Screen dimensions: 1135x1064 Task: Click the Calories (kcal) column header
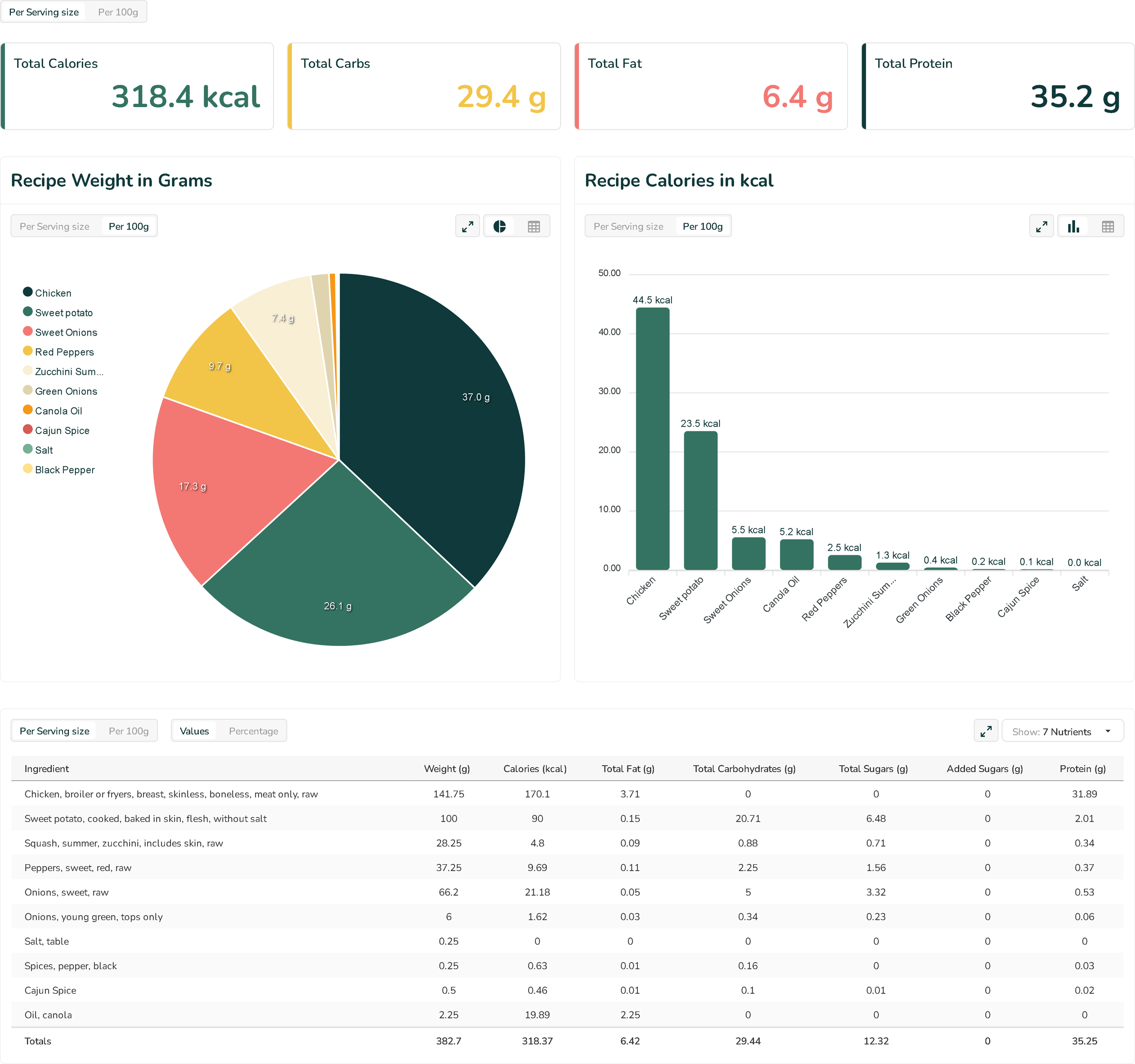pos(534,769)
